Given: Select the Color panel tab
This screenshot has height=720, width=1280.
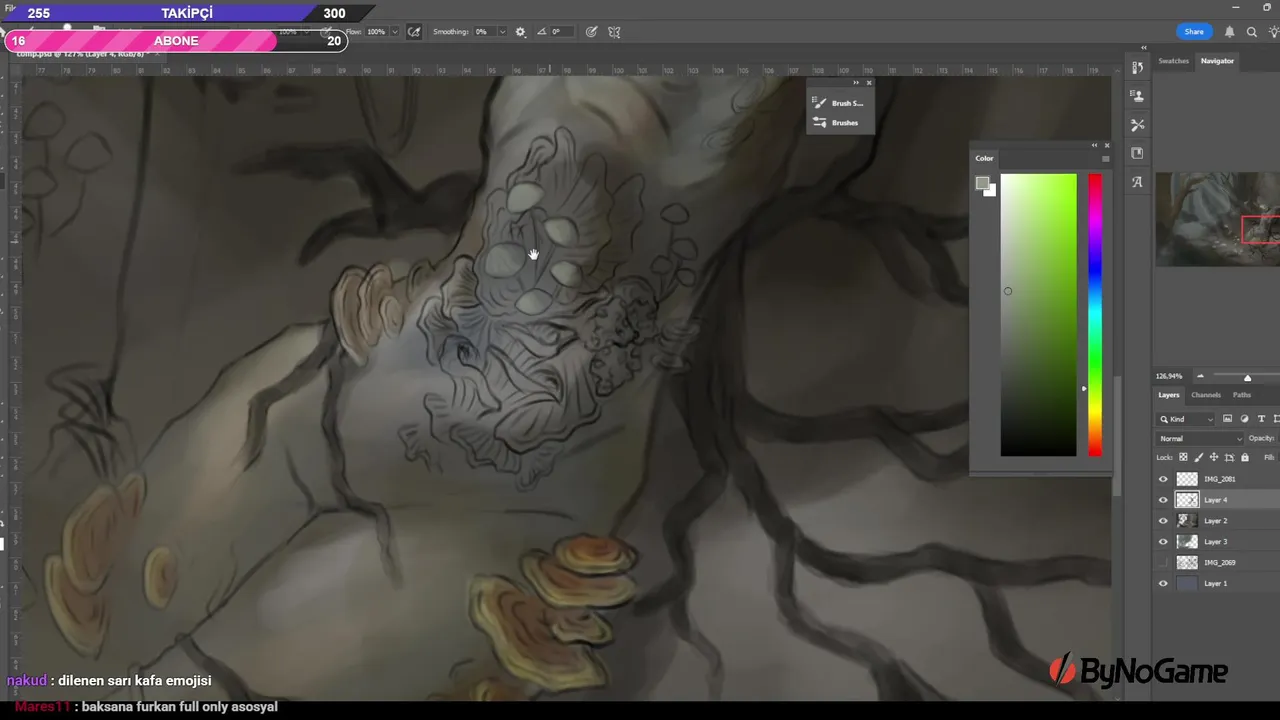Looking at the screenshot, I should [985, 158].
